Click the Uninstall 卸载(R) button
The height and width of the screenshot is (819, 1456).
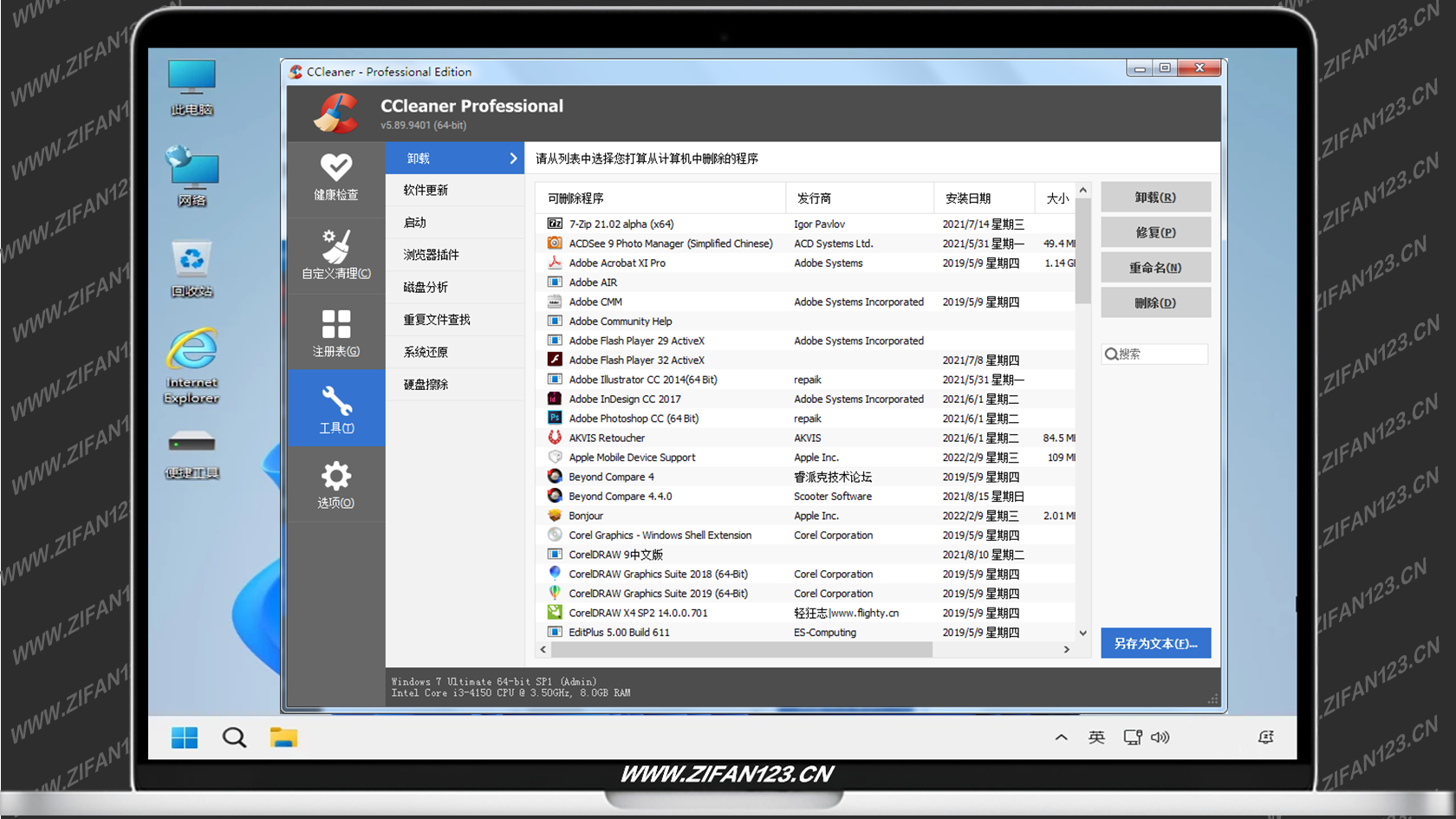coord(1155,198)
